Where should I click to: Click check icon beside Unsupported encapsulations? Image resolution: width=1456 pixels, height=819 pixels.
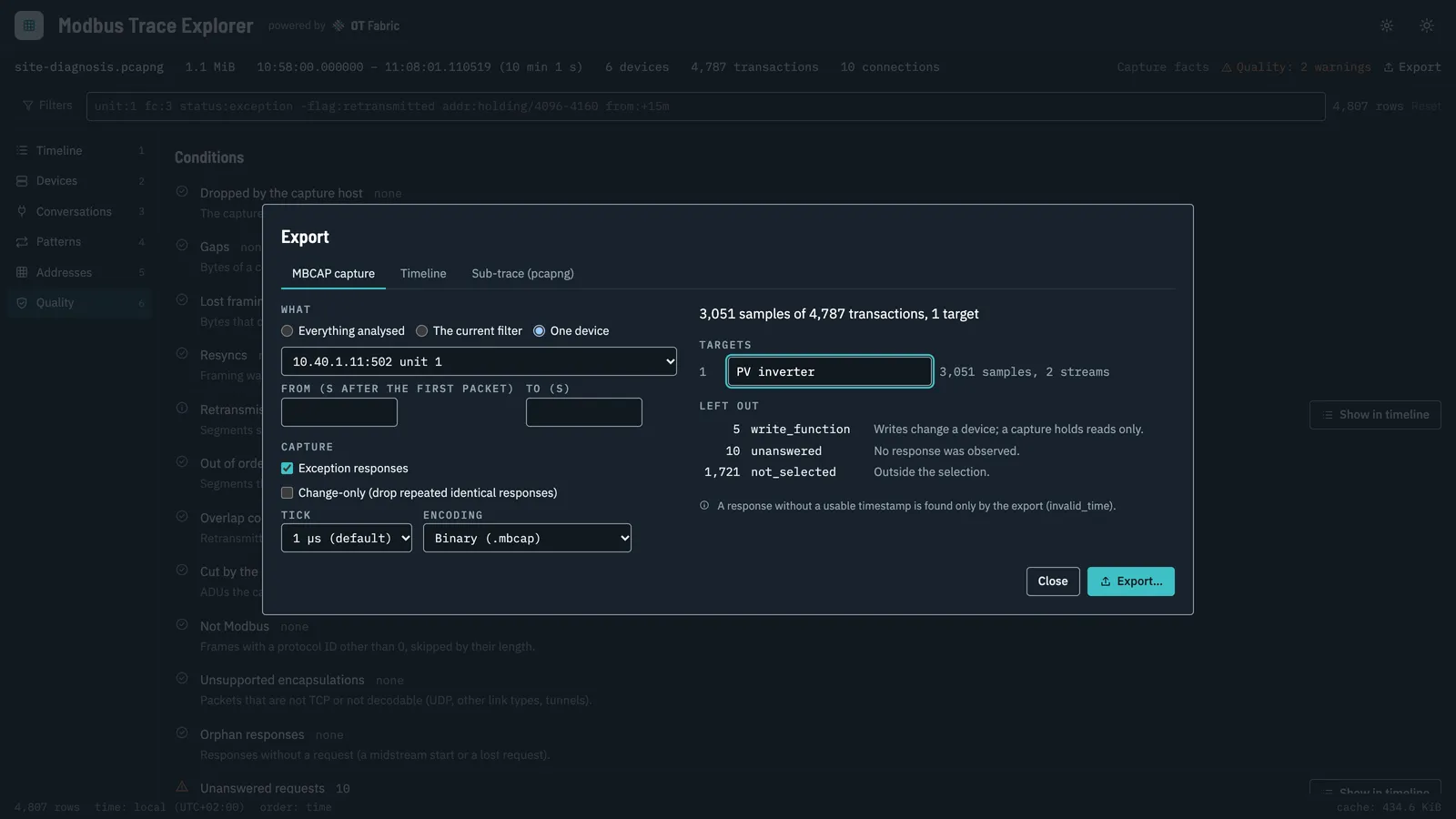tap(182, 679)
